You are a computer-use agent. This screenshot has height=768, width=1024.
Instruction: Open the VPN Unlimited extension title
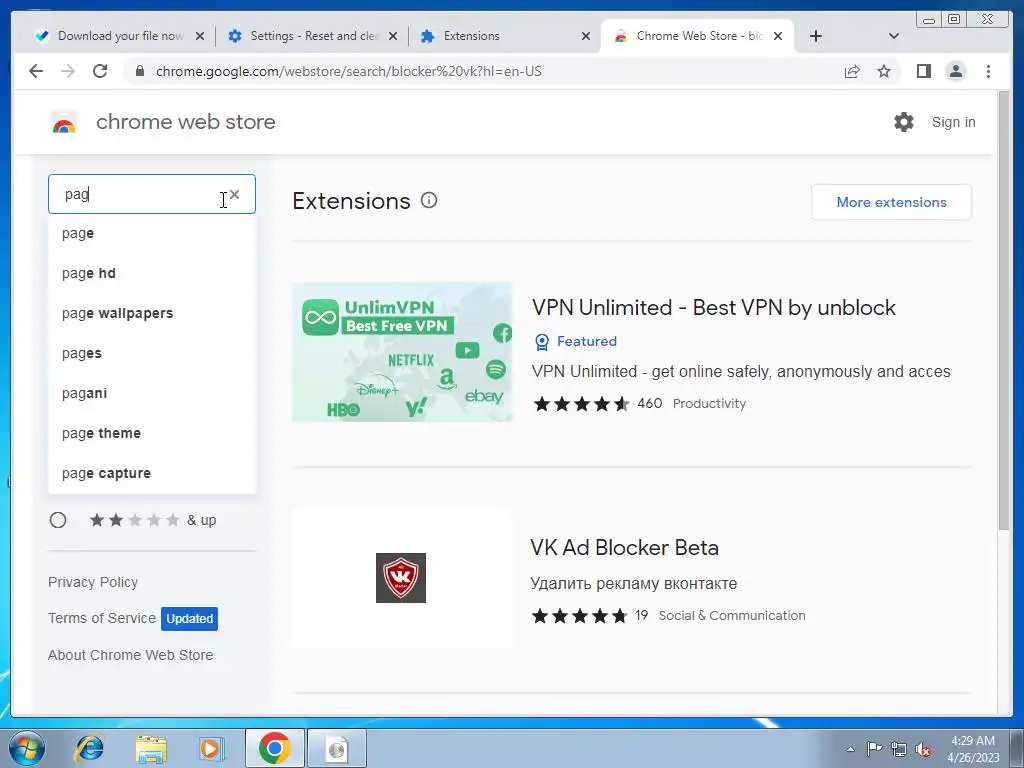point(714,307)
